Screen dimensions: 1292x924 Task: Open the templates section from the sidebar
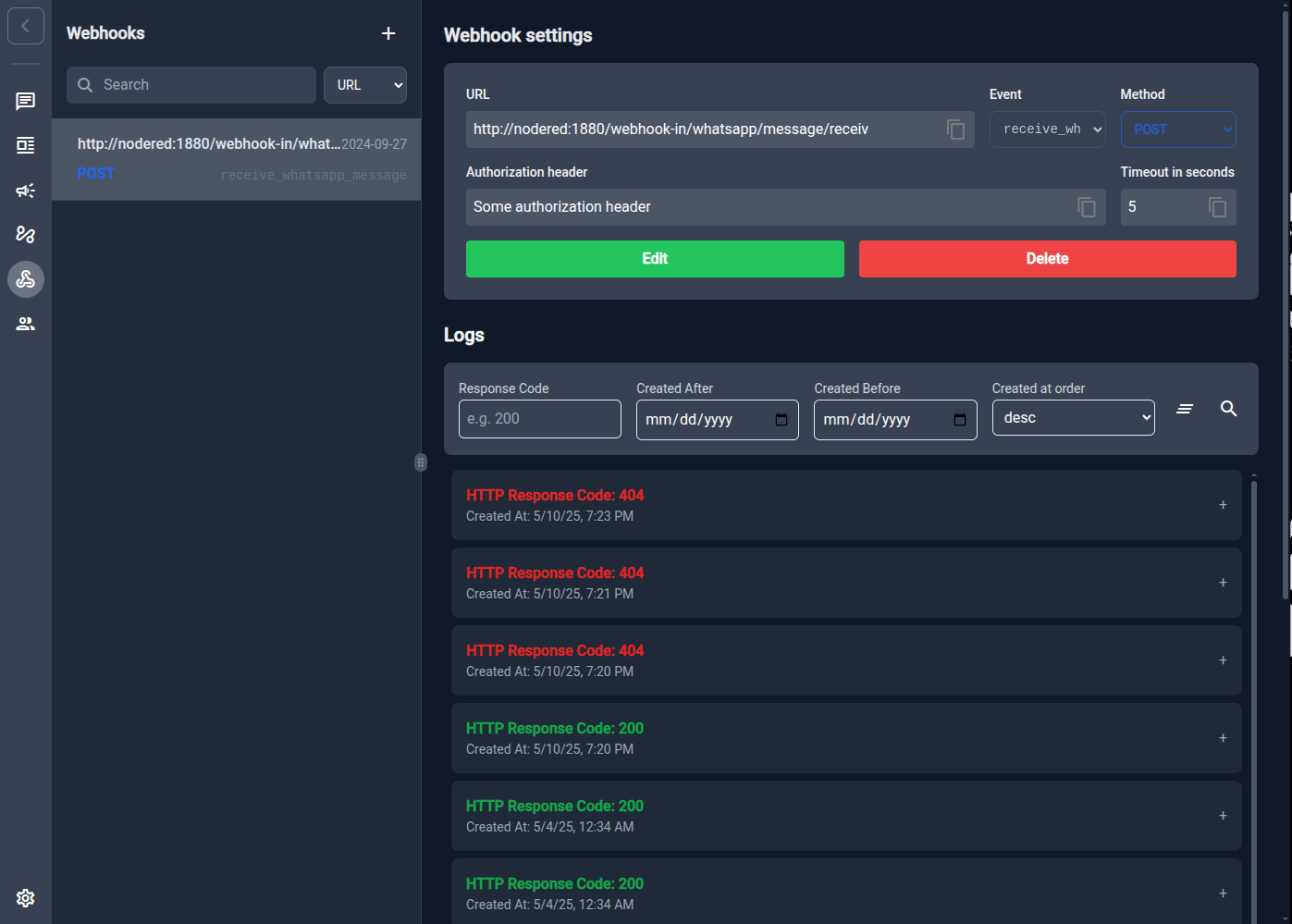[x=26, y=145]
